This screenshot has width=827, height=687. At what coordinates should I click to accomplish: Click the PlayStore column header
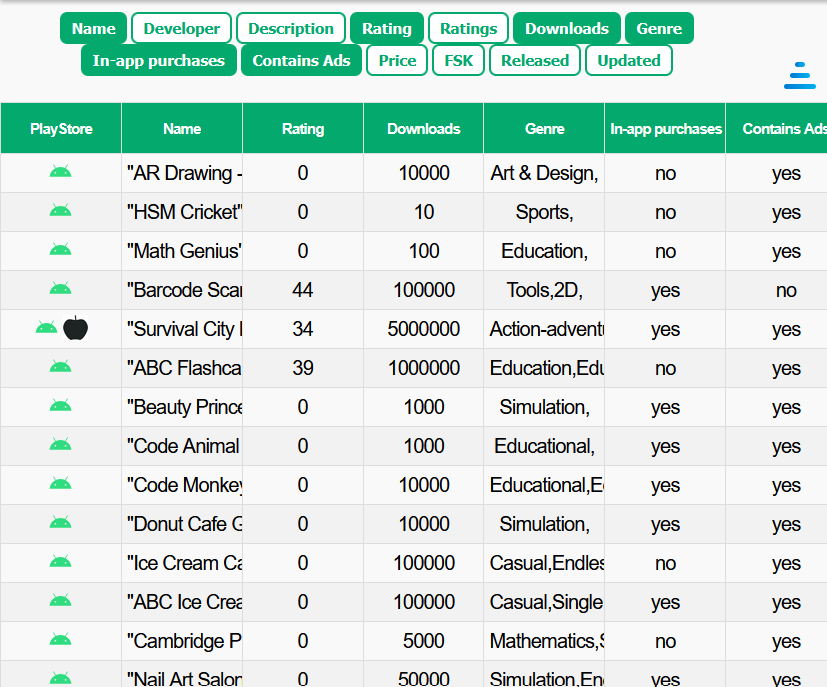tap(61, 128)
